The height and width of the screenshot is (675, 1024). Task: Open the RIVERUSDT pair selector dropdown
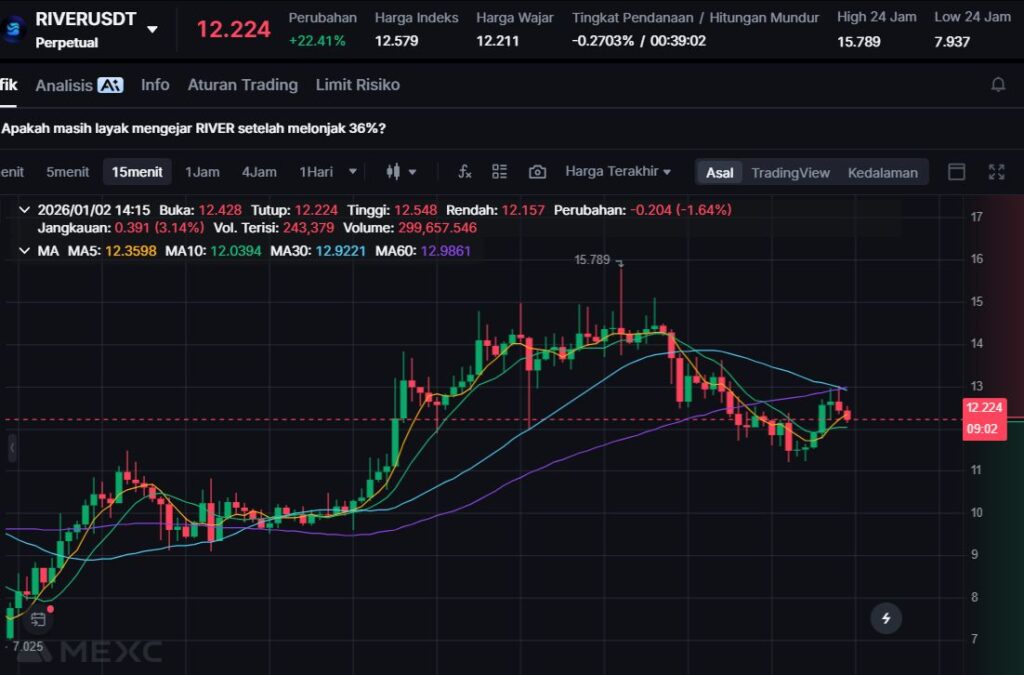(152, 29)
